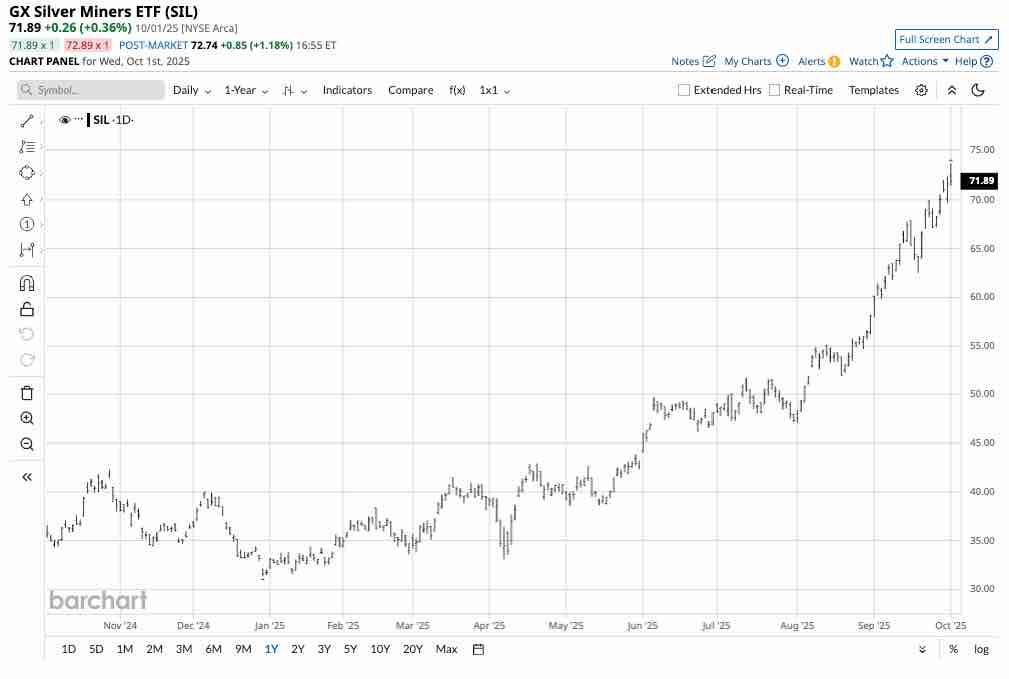Image resolution: width=1009 pixels, height=679 pixels.
Task: Open chart settings gear
Action: coord(921,90)
